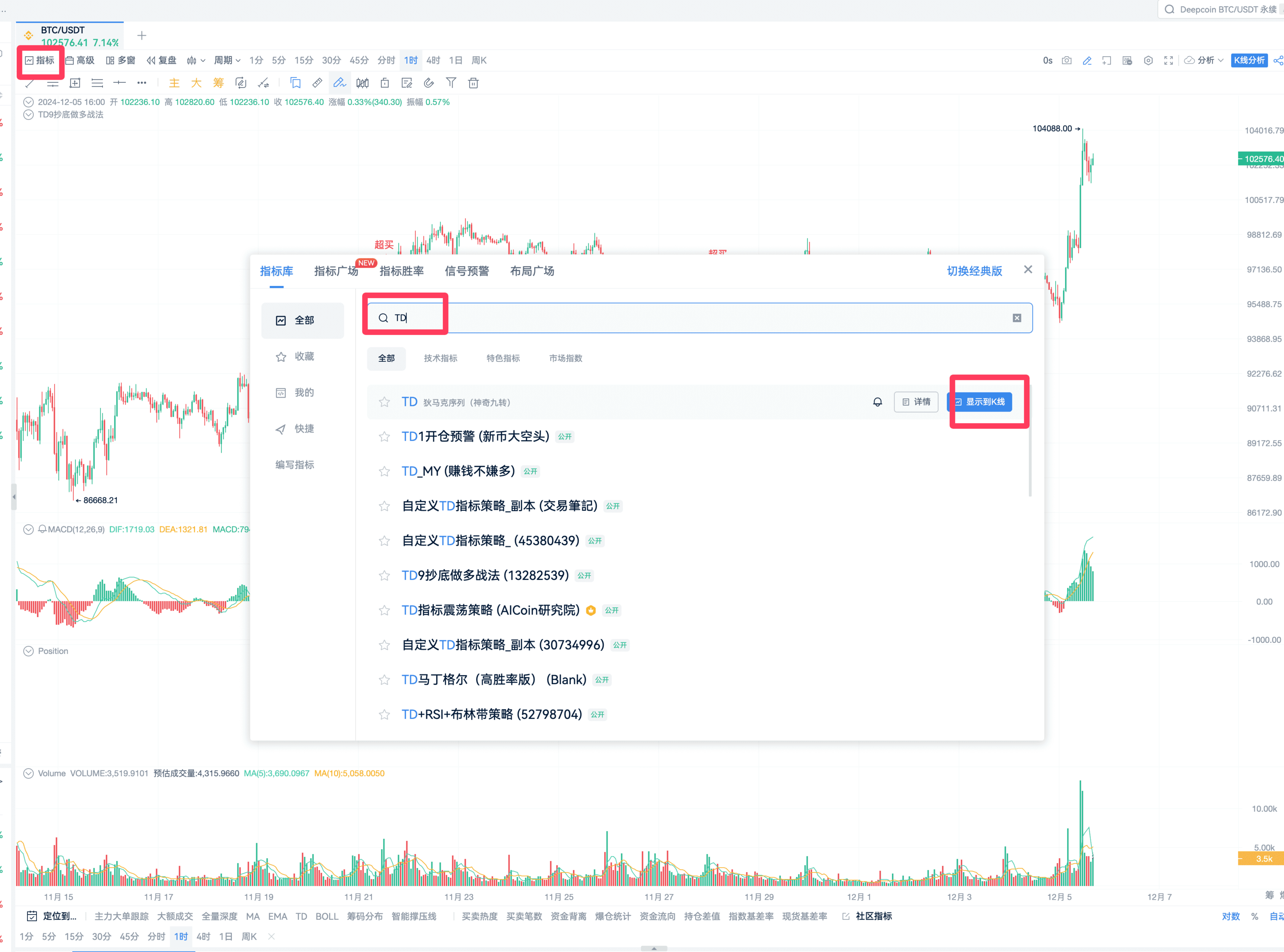The height and width of the screenshot is (952, 1284).
Task: Click the 高级 advanced button
Action: point(80,60)
